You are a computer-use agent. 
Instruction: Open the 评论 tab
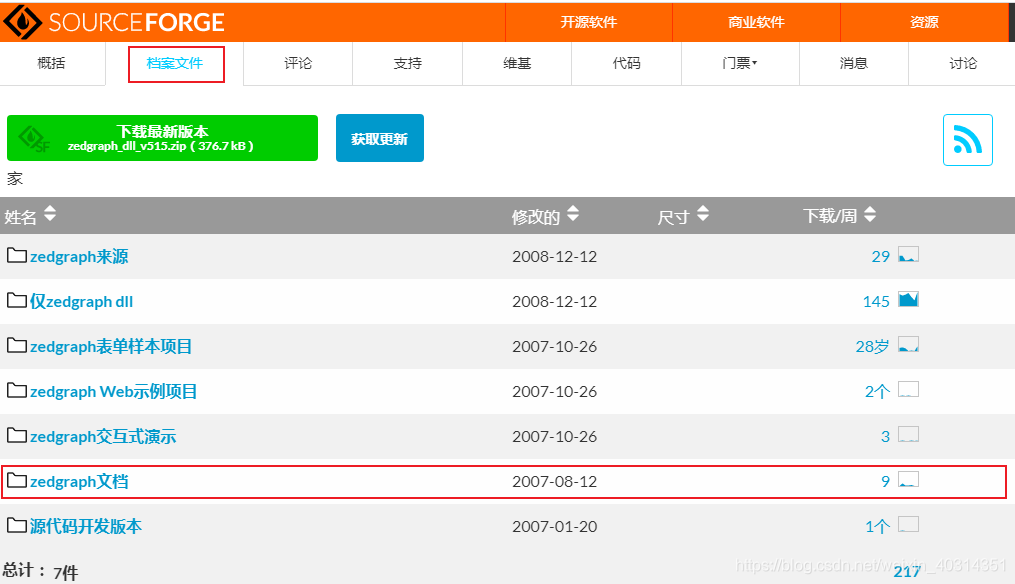(x=298, y=63)
